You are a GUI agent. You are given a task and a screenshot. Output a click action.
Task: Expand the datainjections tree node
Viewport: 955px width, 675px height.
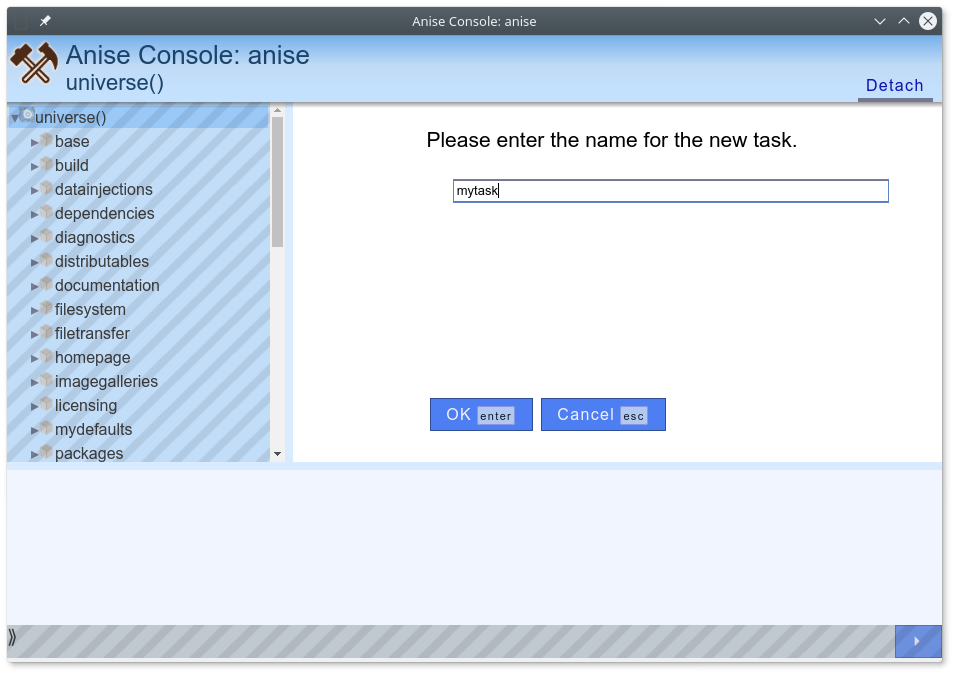point(35,191)
